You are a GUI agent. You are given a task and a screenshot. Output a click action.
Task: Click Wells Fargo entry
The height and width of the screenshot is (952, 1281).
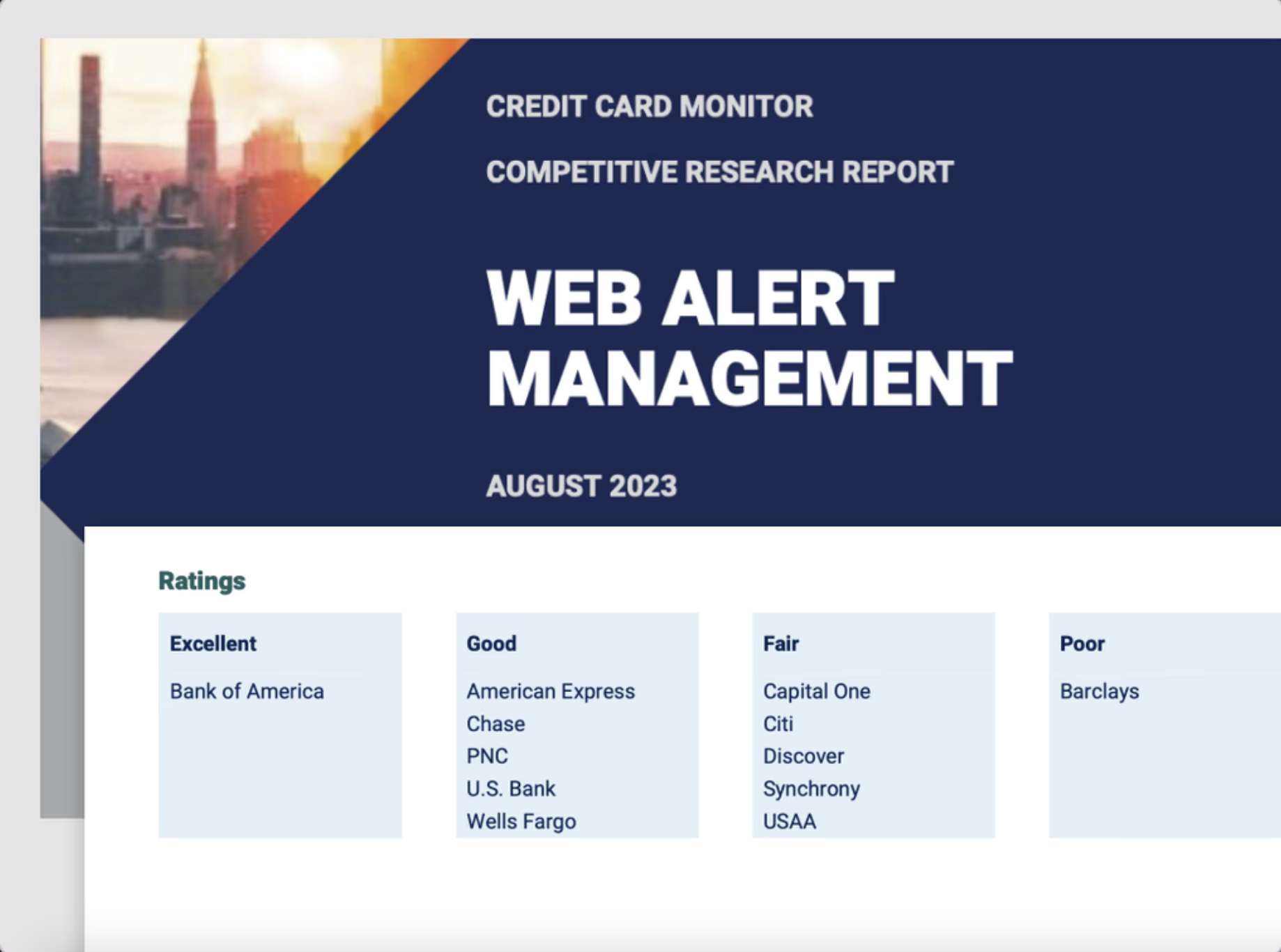pyautogui.click(x=521, y=822)
